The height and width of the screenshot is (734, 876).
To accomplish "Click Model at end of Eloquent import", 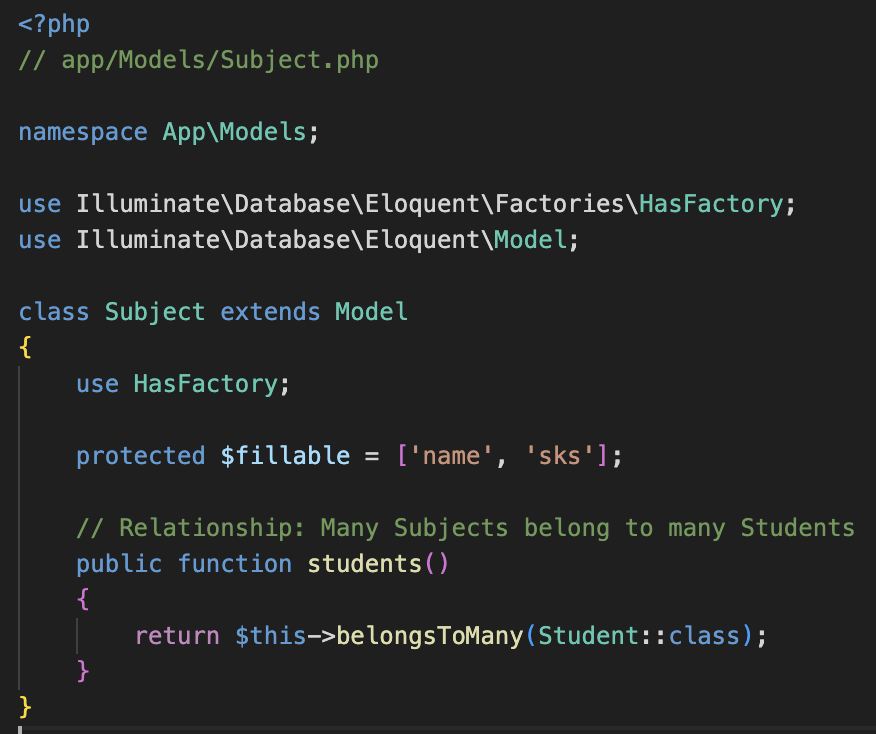I will (530, 240).
